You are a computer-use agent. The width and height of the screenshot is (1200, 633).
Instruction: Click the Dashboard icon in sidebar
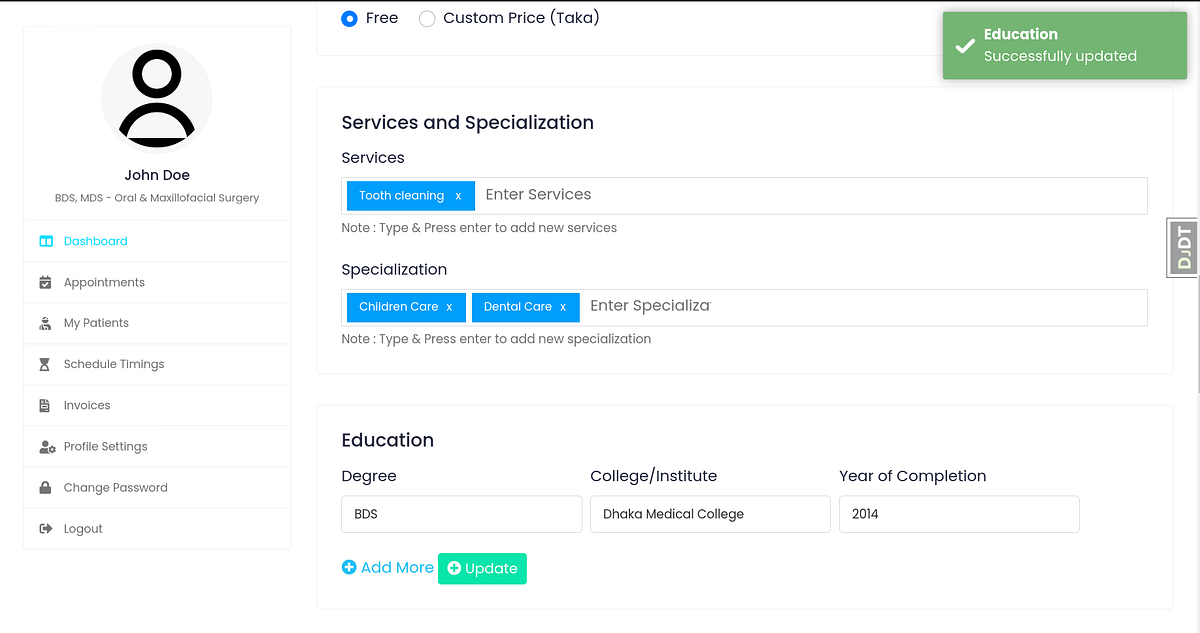[45, 241]
